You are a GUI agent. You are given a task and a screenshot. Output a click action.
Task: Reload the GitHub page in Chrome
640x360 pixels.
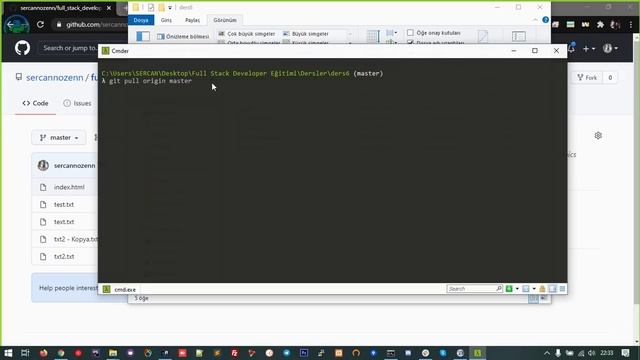coord(40,24)
